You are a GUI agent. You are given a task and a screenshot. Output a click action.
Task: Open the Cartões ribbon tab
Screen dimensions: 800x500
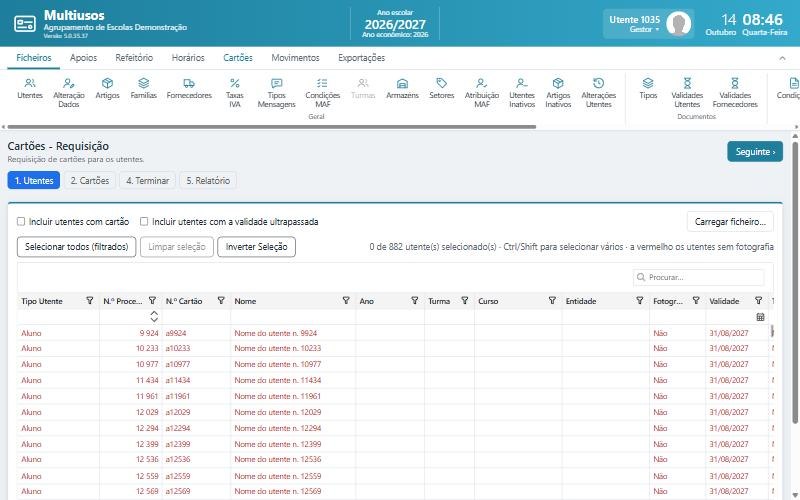click(238, 58)
